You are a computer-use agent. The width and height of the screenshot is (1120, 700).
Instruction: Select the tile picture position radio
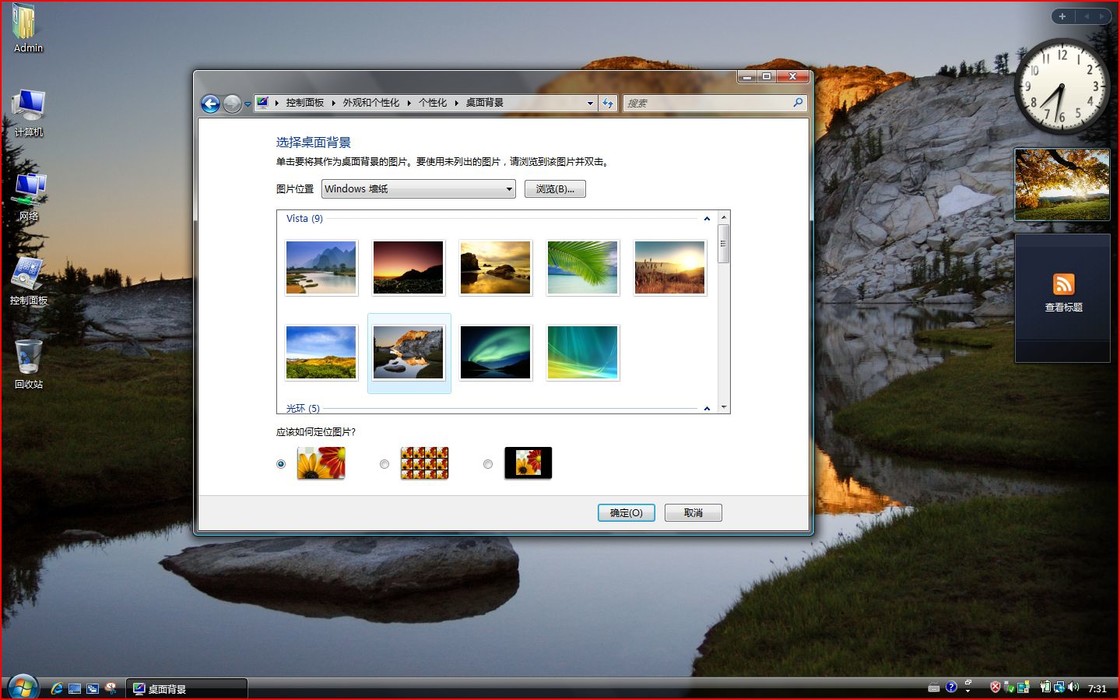[384, 464]
